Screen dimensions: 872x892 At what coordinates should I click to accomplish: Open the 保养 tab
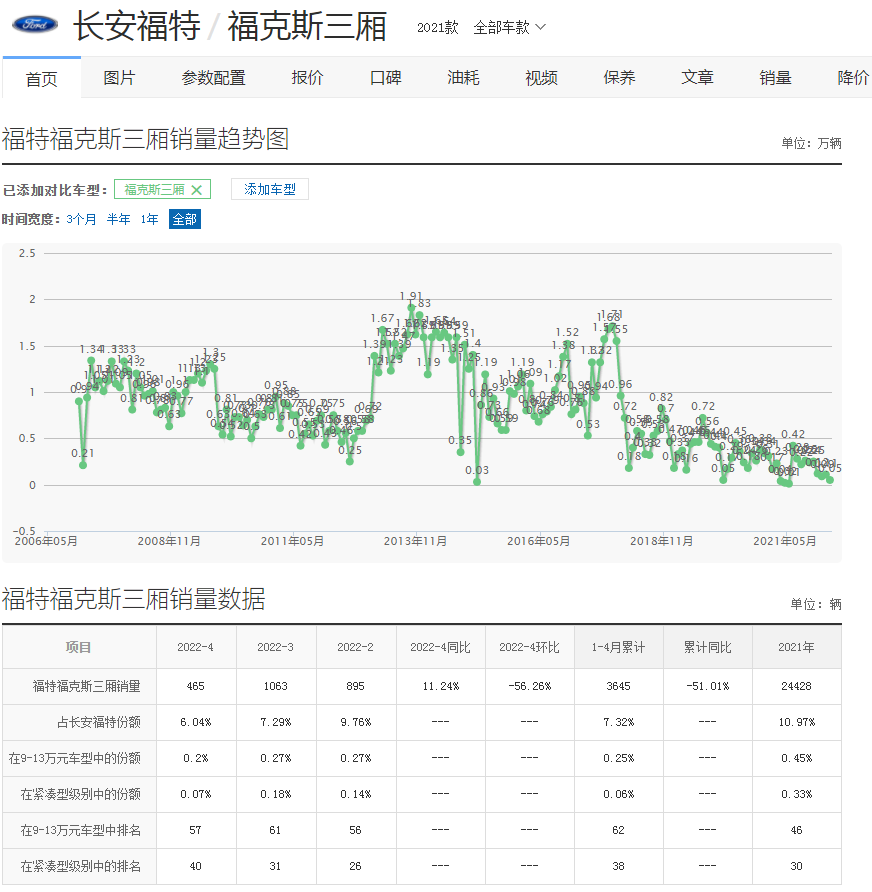click(619, 78)
